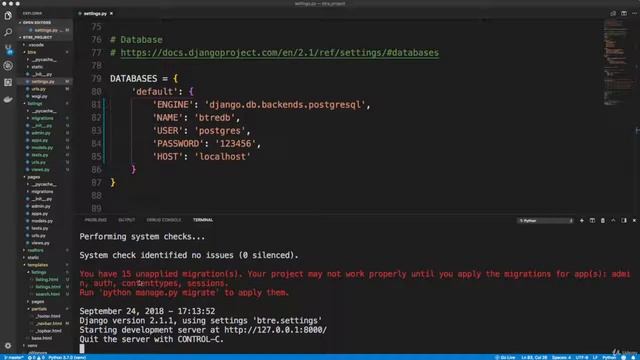Switch to the DEBUG CONSOLE tab

point(164,220)
